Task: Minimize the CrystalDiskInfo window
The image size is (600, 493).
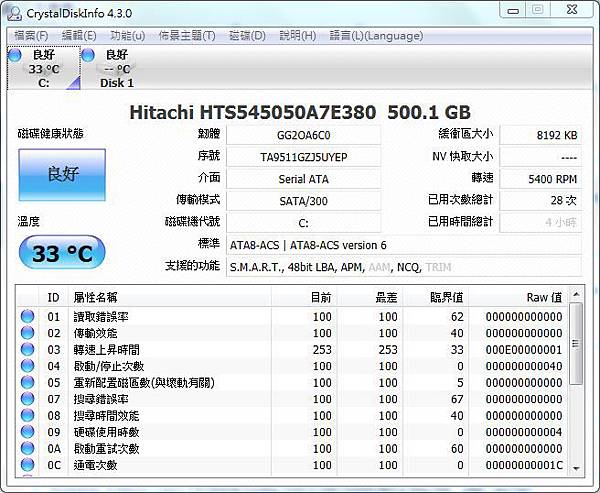Action: point(514,10)
